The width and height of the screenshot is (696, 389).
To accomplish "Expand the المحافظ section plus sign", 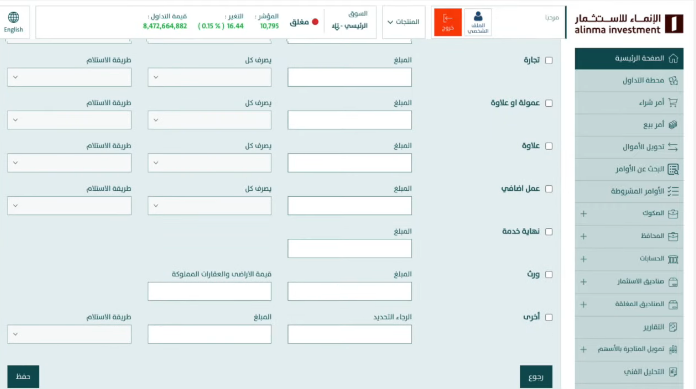I will tap(584, 236).
